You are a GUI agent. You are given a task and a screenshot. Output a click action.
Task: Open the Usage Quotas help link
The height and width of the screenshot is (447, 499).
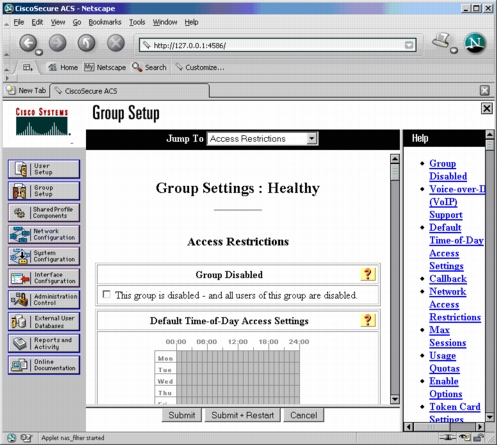444,362
